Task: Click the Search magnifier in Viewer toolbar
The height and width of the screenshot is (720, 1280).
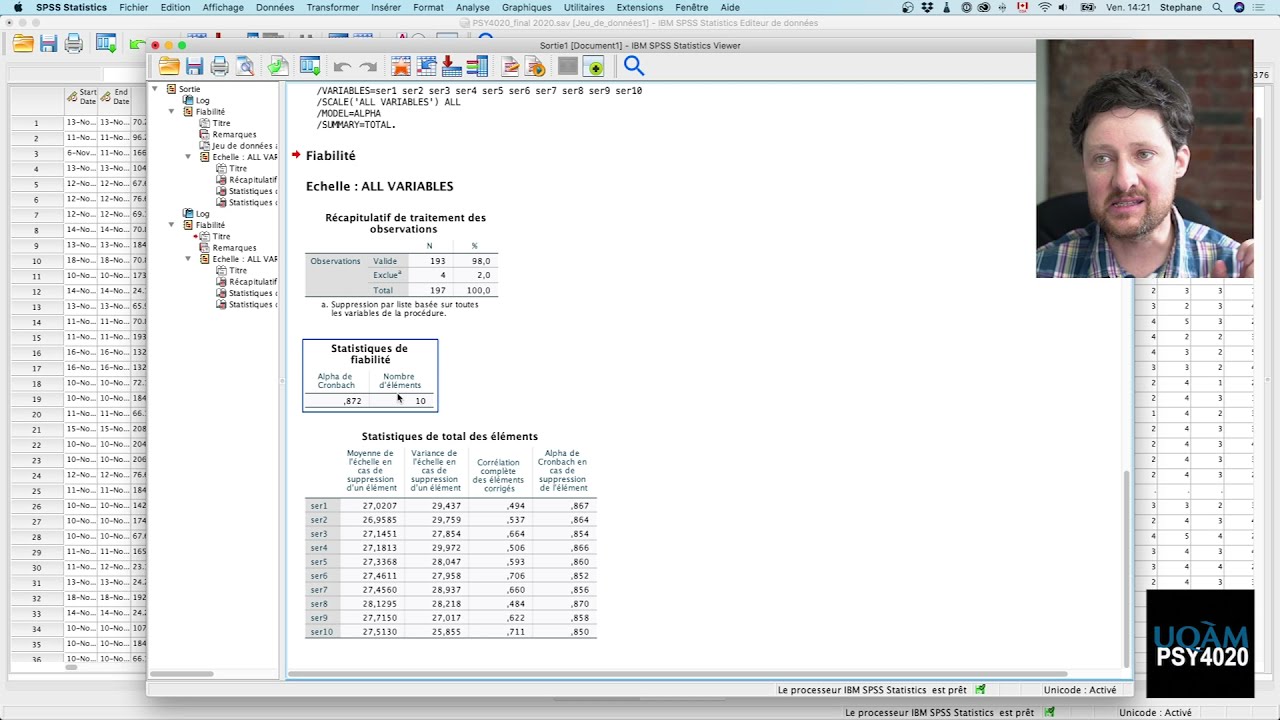Action: tap(633, 66)
